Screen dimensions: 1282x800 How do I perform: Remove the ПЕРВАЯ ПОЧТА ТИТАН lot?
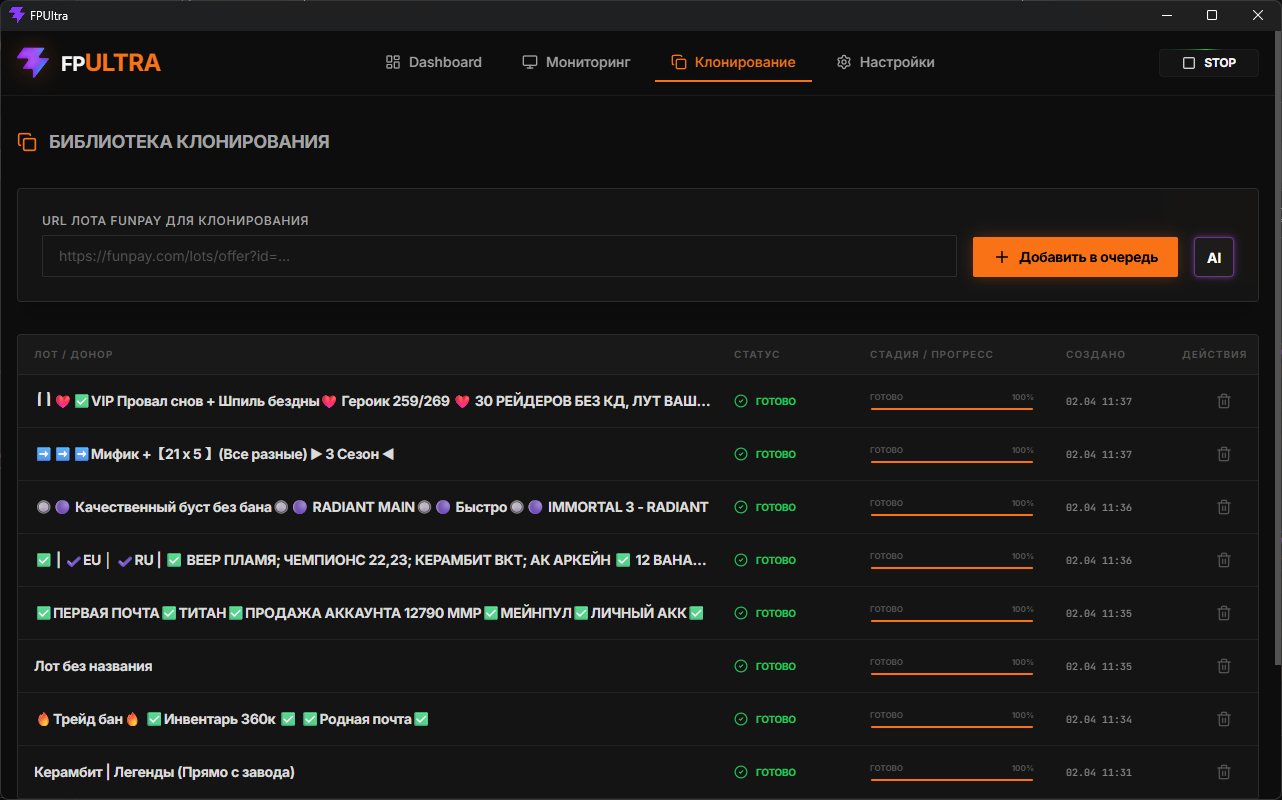(x=1223, y=613)
